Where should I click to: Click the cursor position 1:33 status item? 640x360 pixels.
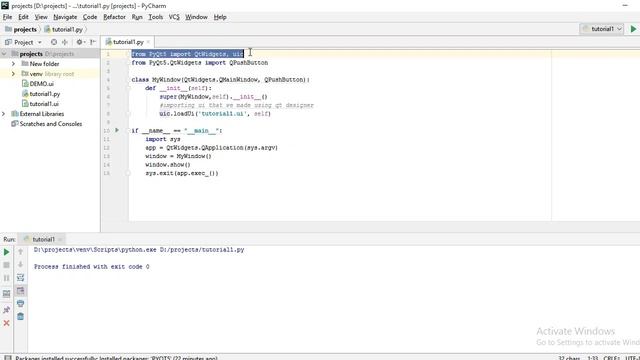593,358
